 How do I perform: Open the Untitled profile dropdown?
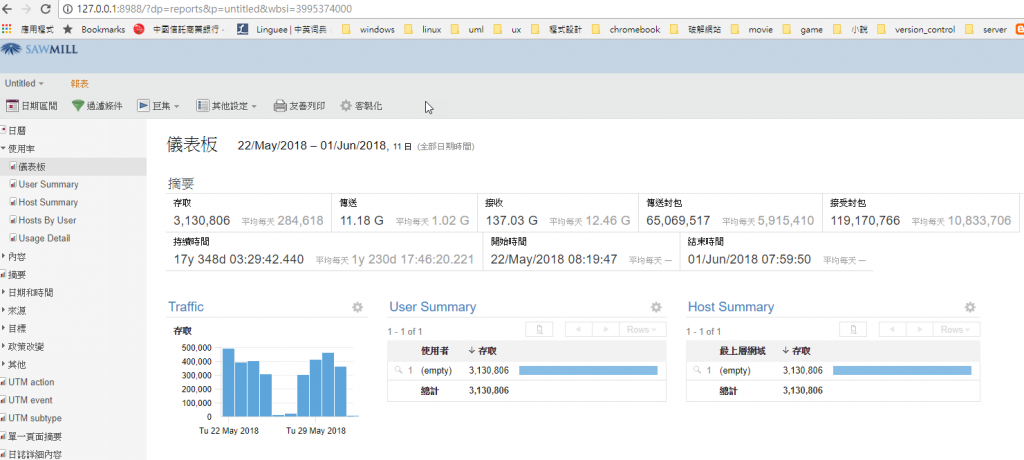point(24,84)
